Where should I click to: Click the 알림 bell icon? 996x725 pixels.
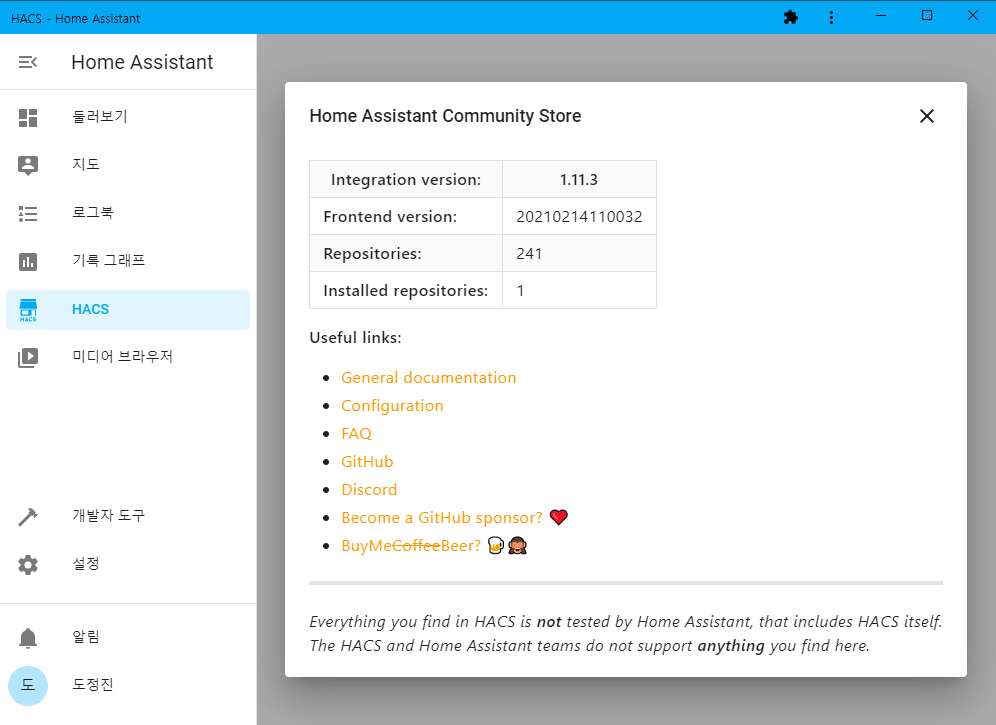[28, 637]
